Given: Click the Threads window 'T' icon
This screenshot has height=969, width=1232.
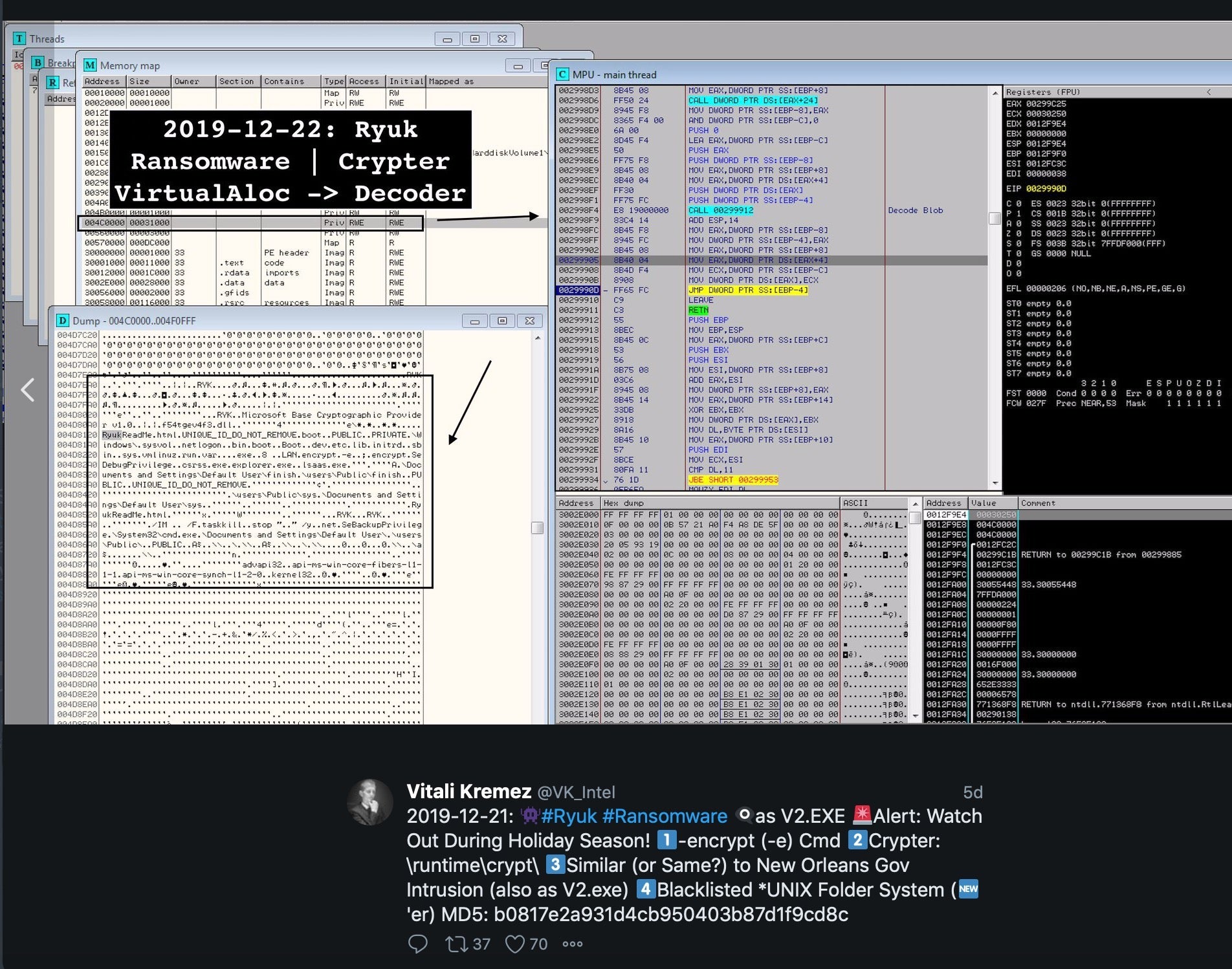Looking at the screenshot, I should point(20,39).
